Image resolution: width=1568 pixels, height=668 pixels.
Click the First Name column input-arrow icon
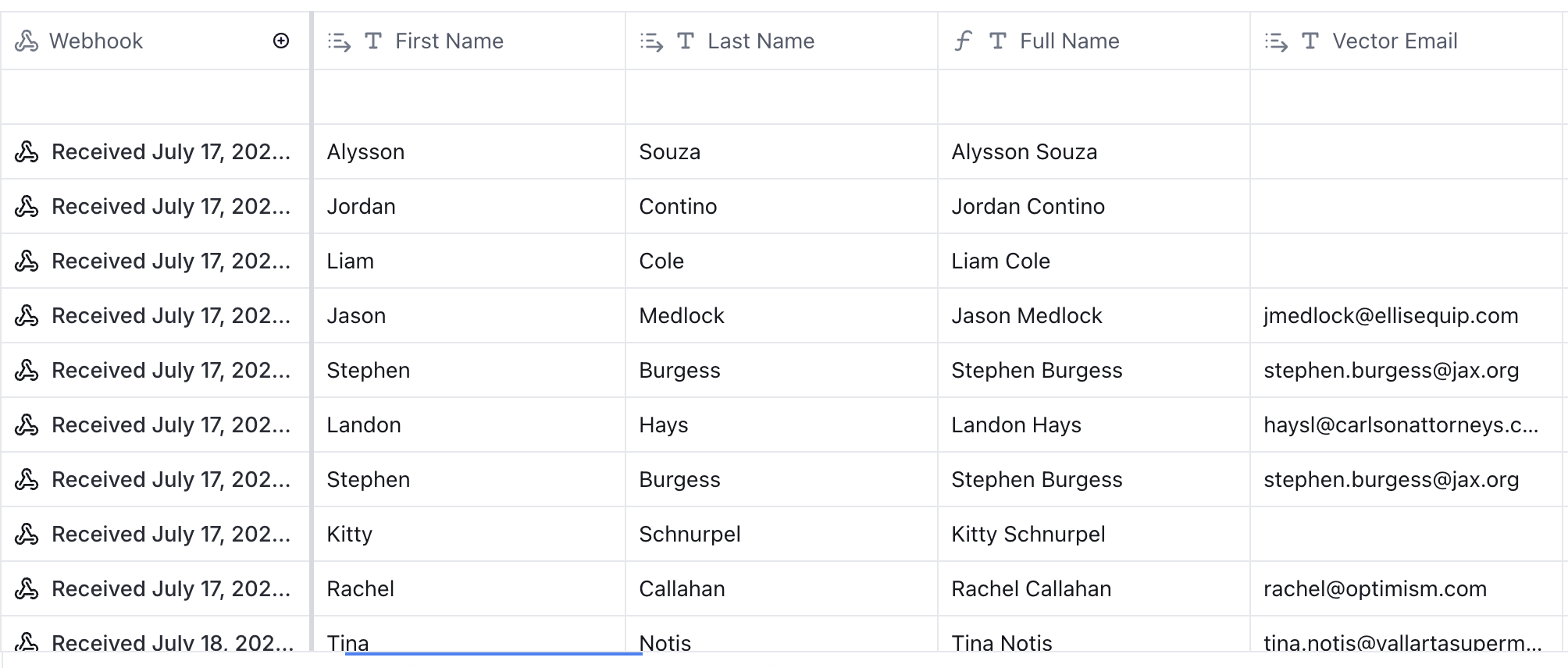click(x=339, y=41)
